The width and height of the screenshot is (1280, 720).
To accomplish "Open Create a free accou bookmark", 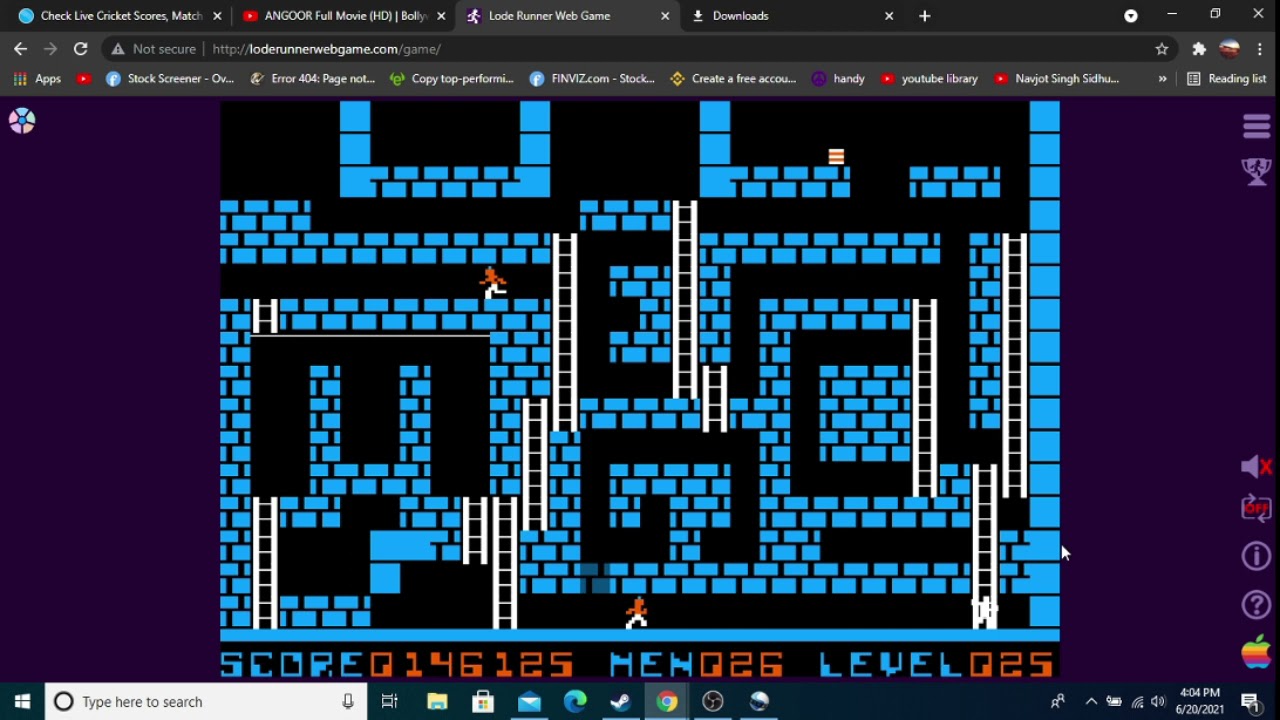I will click(733, 79).
